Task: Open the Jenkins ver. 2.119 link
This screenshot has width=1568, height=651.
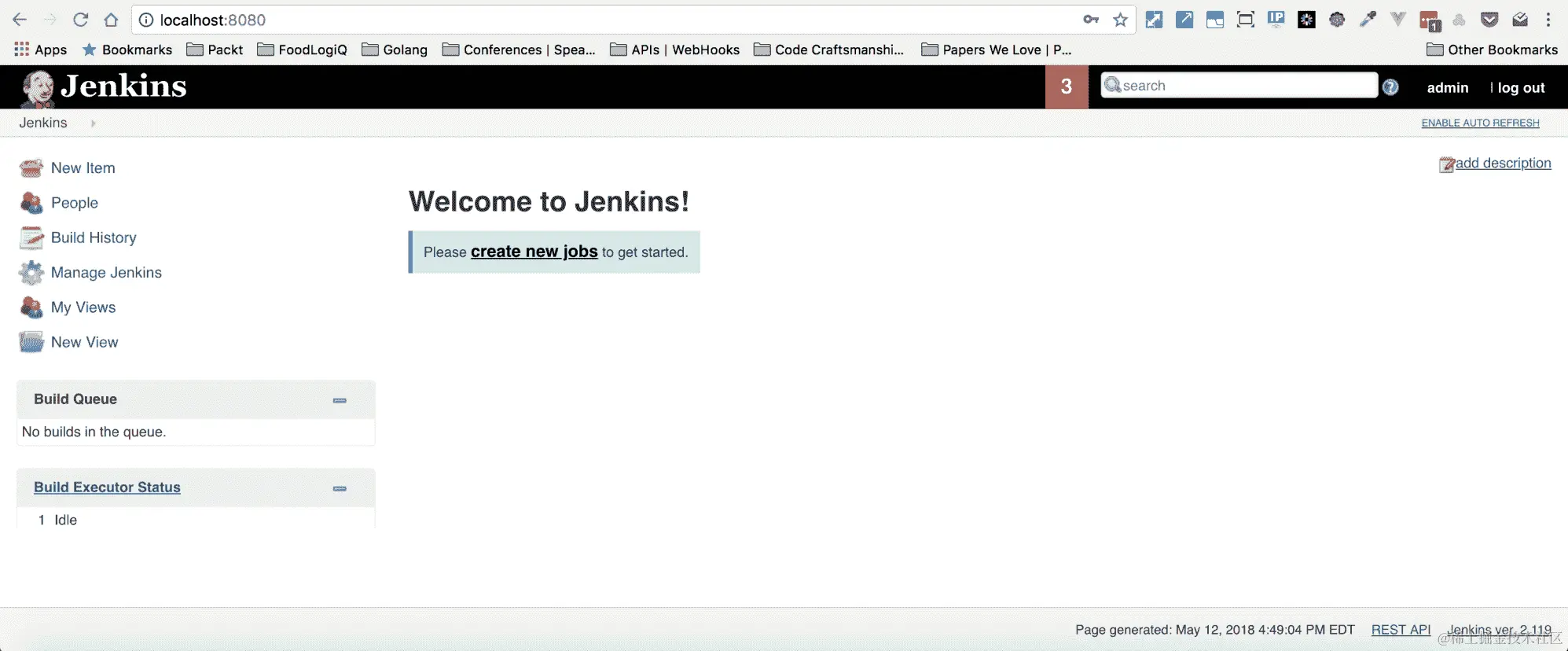Action: point(1499,630)
